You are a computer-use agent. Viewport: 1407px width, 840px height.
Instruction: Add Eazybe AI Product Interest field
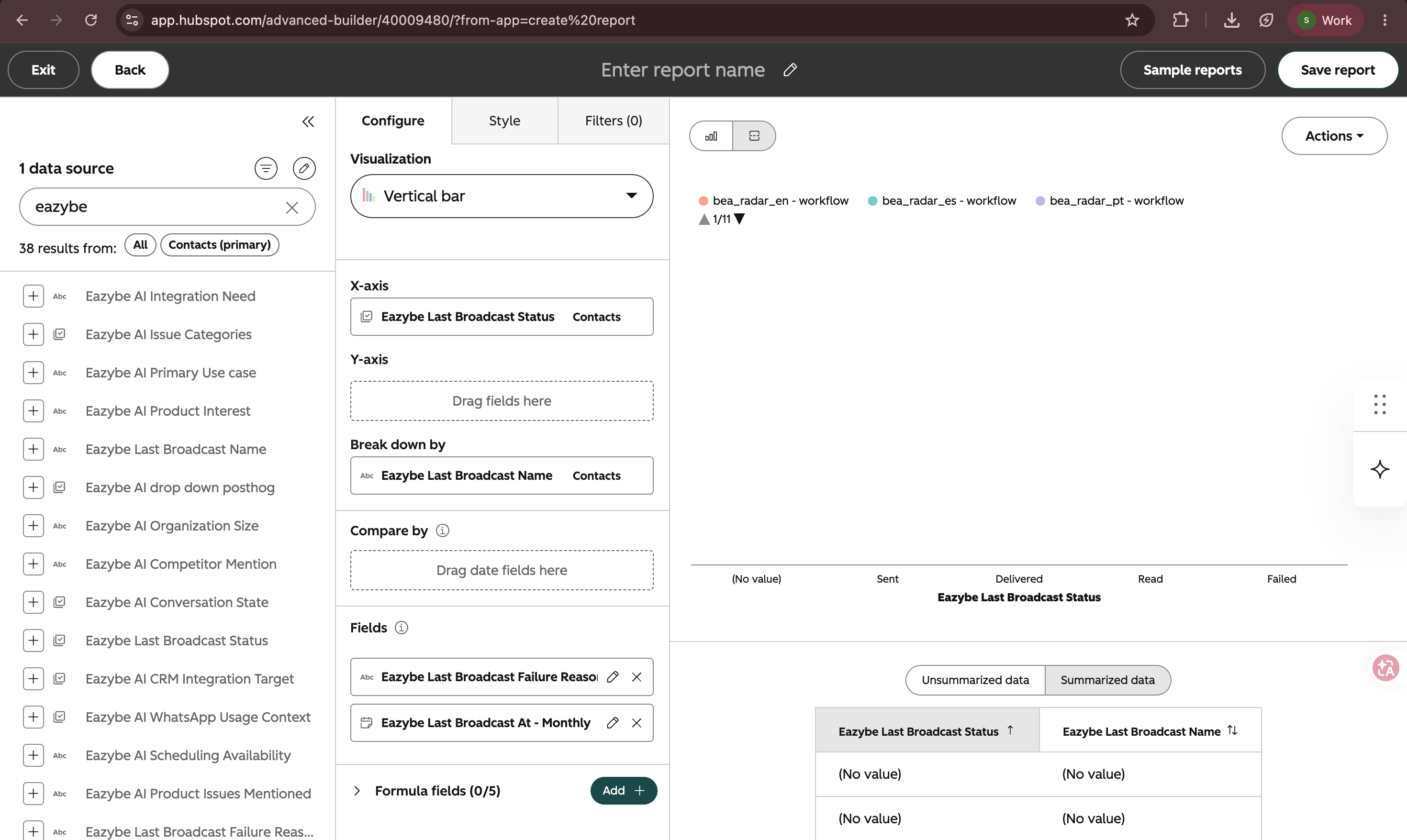(33, 411)
